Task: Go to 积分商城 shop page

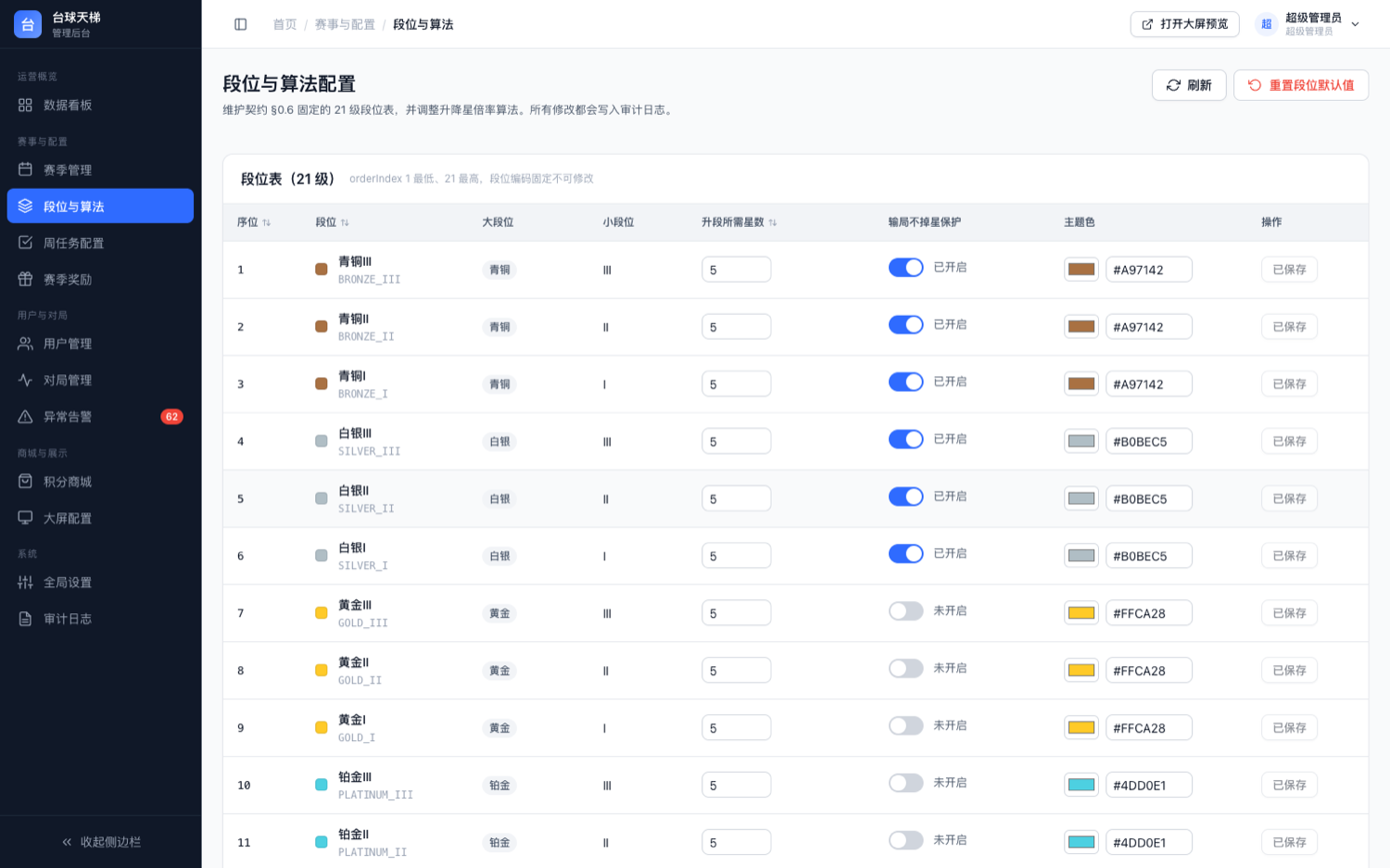Action: coord(100,482)
